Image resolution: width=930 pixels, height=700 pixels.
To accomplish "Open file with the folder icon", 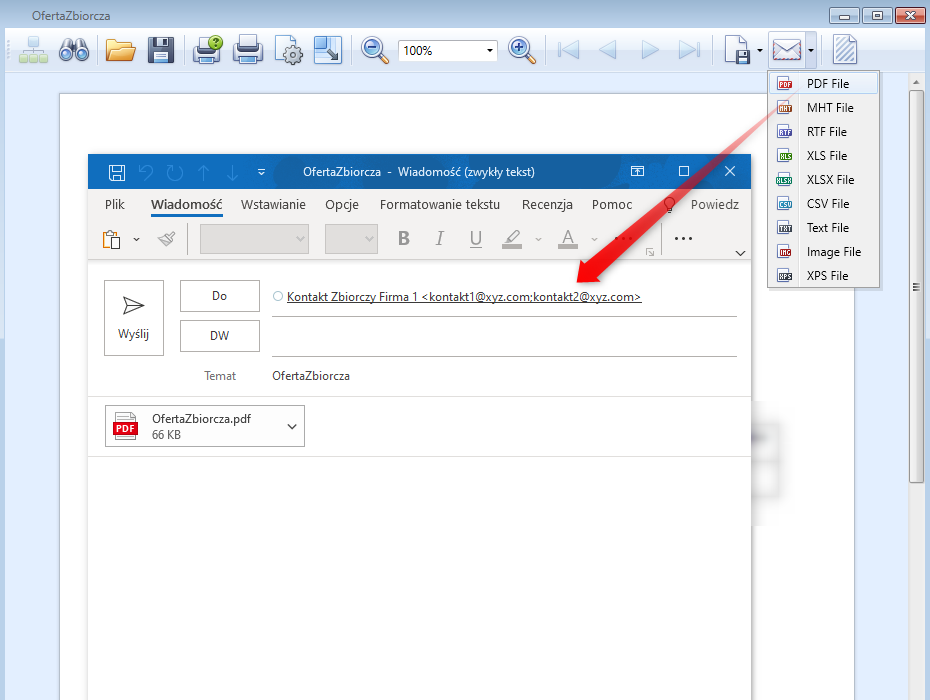I will 120,50.
